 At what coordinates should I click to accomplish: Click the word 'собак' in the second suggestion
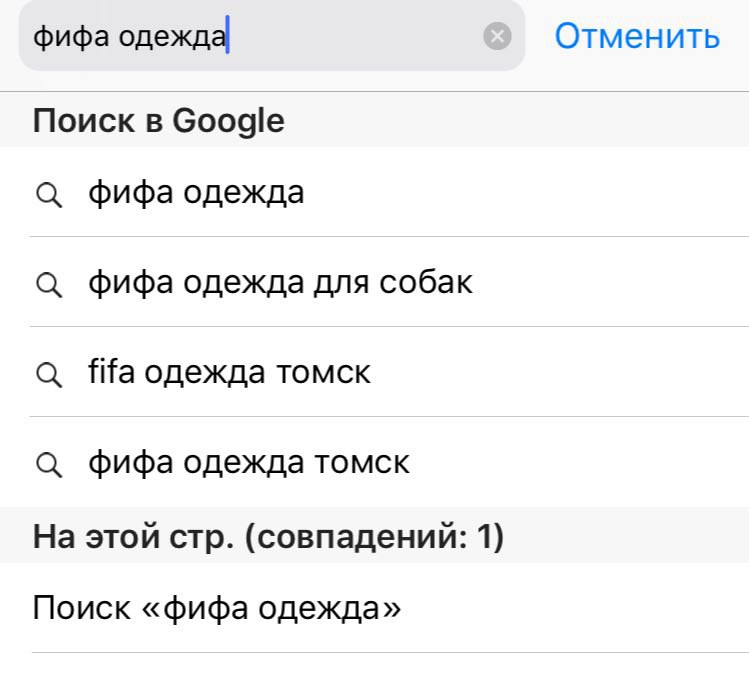click(x=426, y=282)
